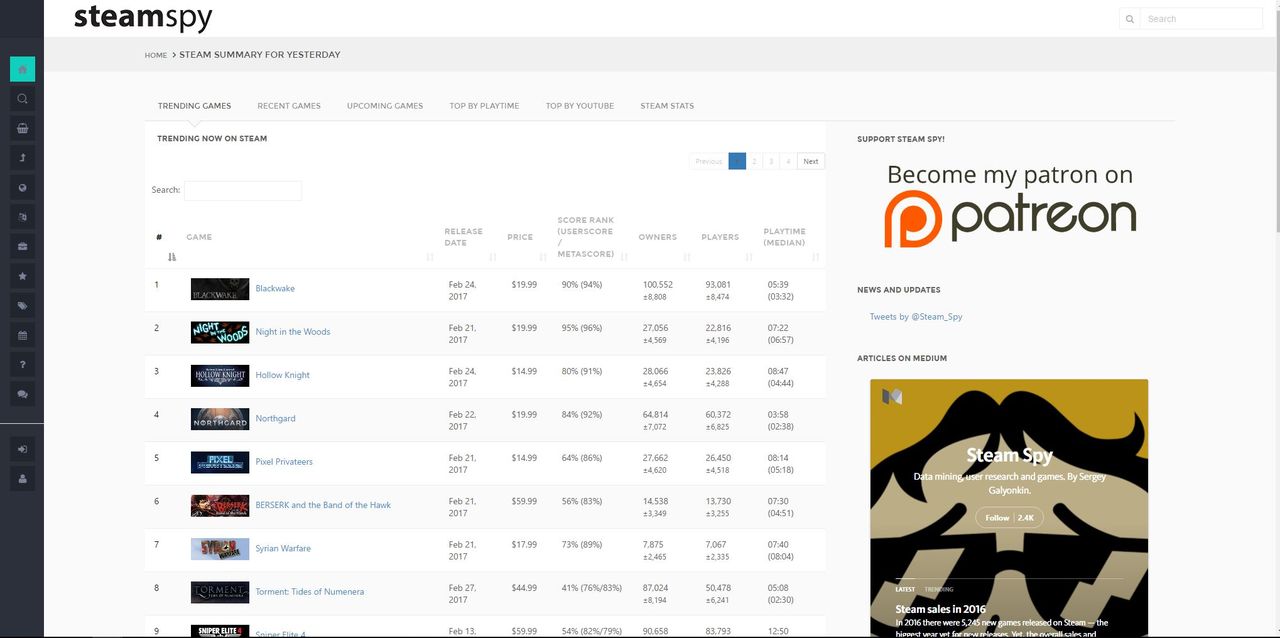Sort table by Owners column

pos(663,238)
